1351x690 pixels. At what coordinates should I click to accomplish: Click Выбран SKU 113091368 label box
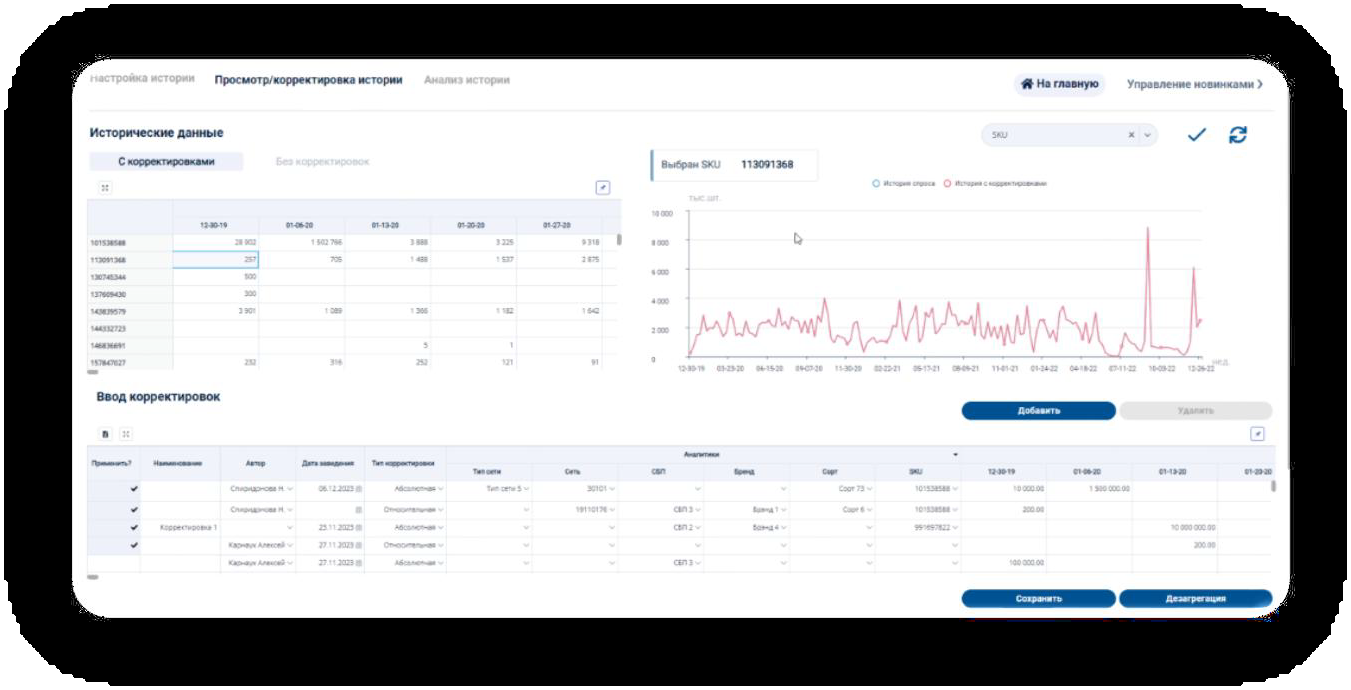[x=734, y=165]
